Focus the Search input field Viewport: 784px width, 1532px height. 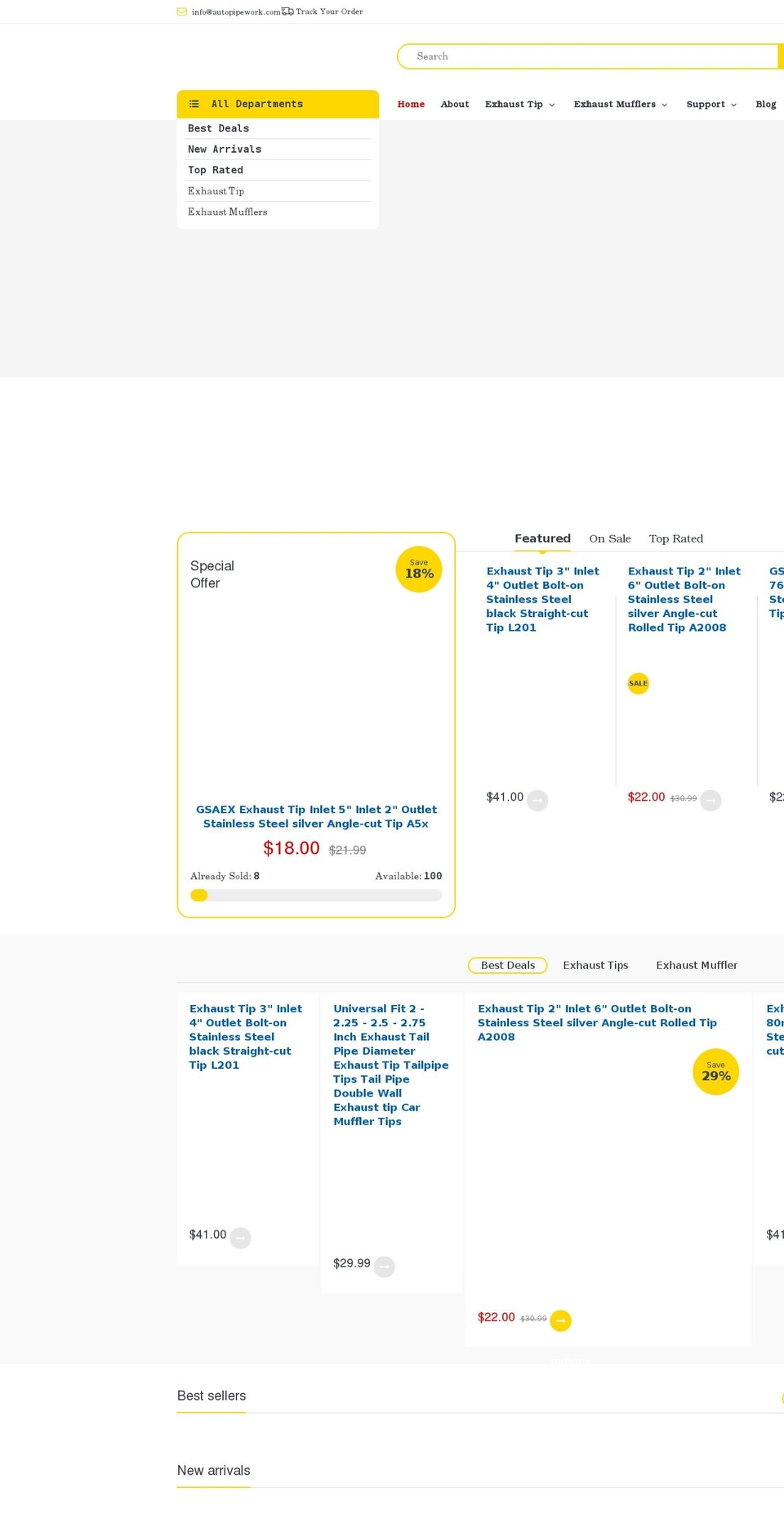tap(588, 56)
